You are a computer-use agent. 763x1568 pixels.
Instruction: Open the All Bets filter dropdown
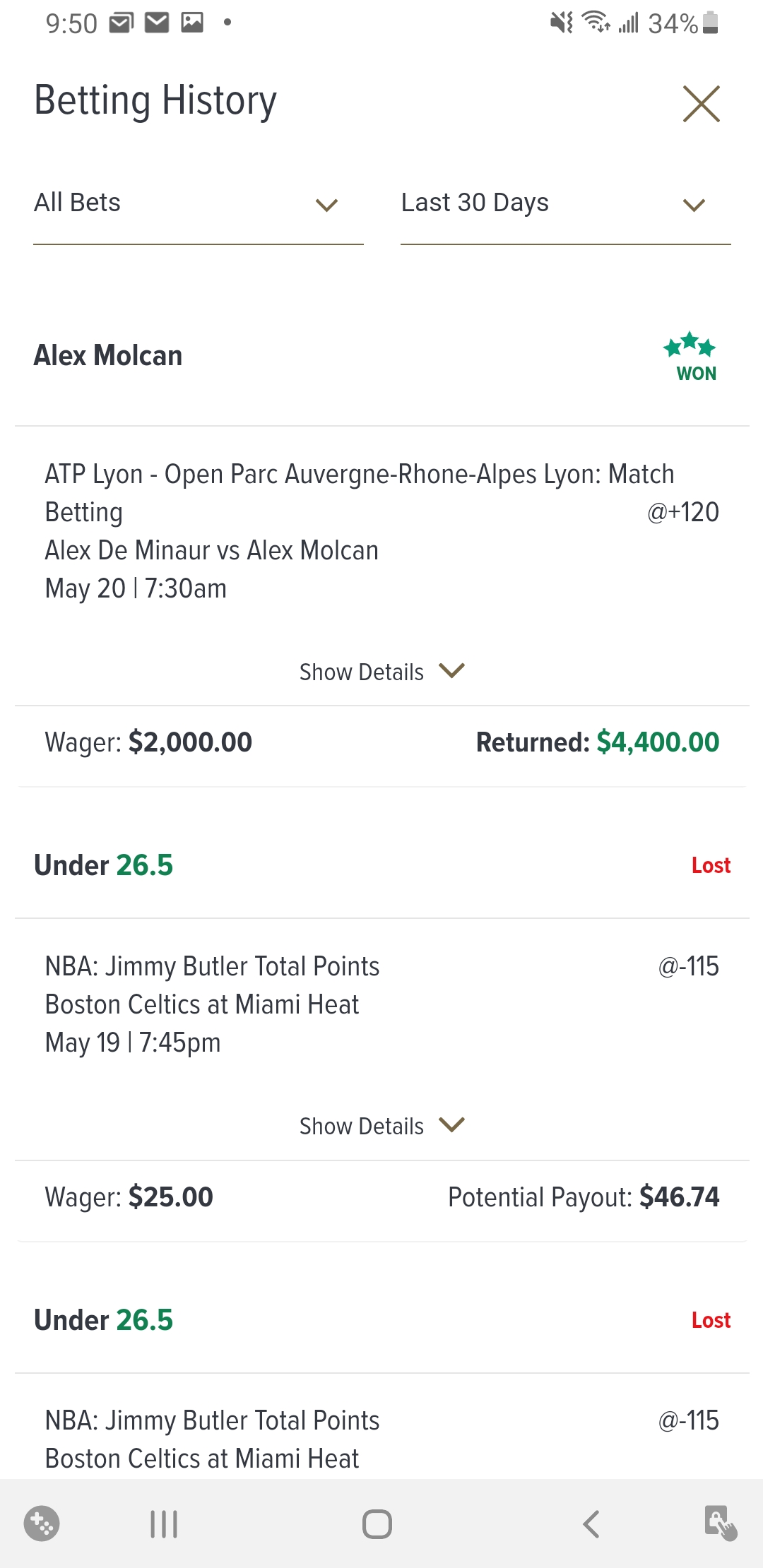(198, 203)
